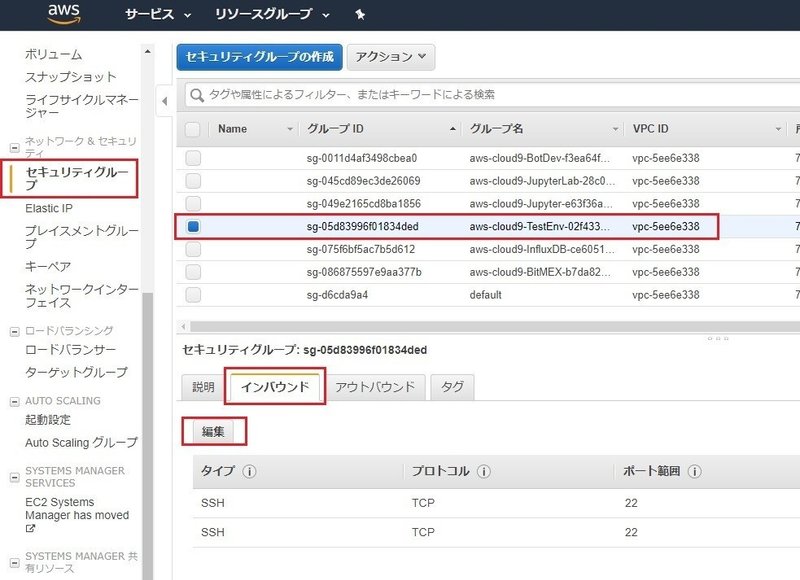This screenshot has width=800, height=580.
Task: Open スナップショット in the sidebar
Action: tap(71, 77)
